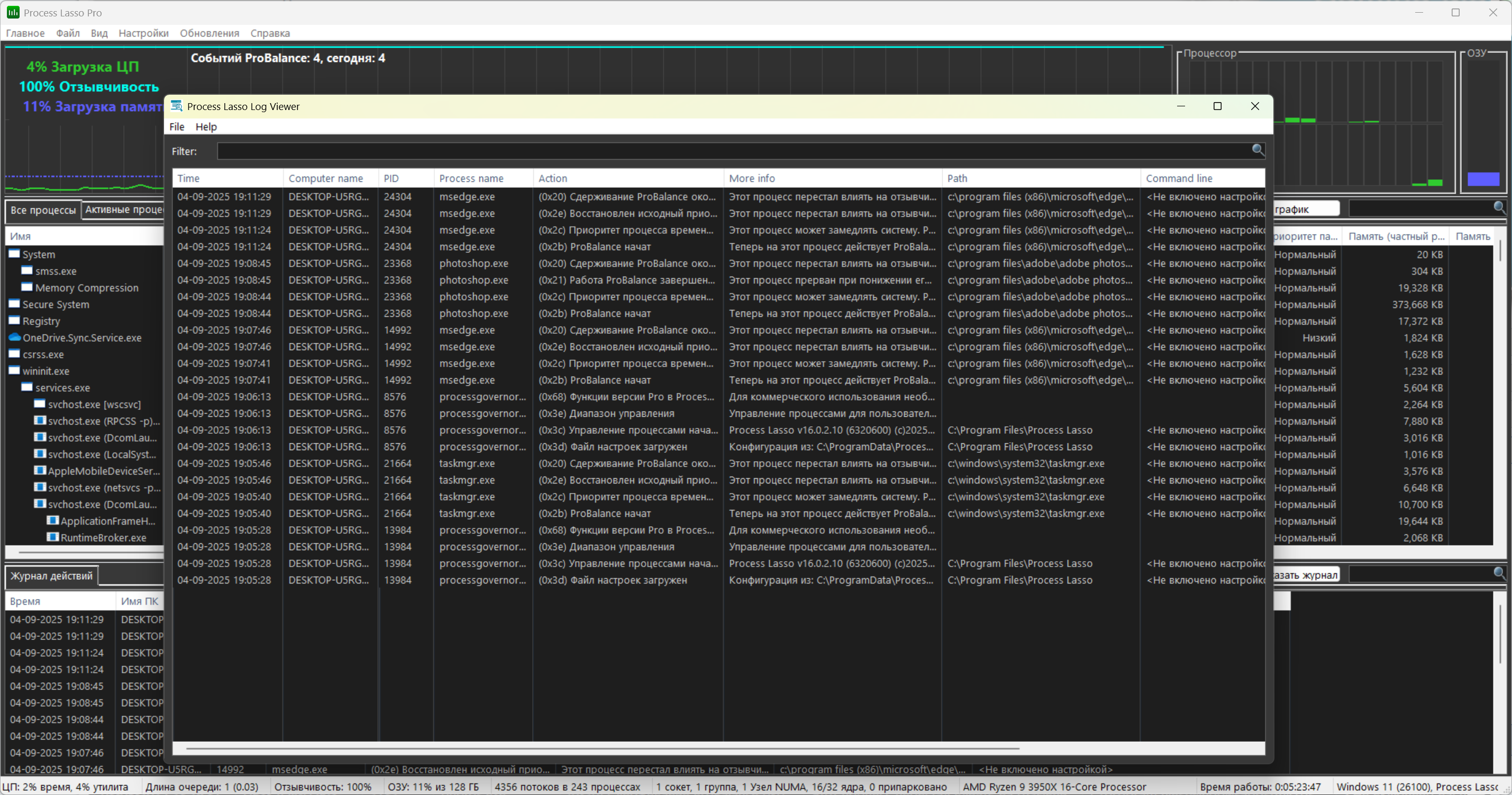Click the filter search magnifier icon
This screenshot has width=1512, height=795.
(x=1257, y=150)
